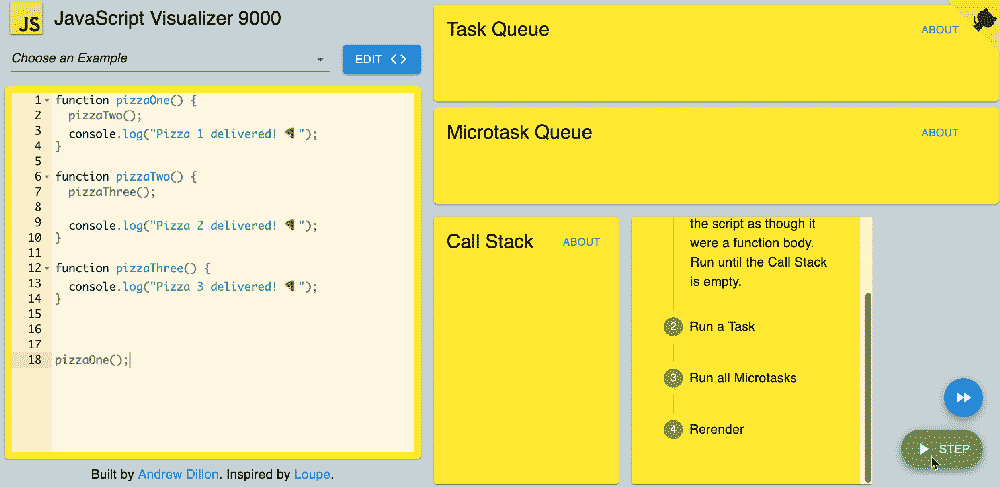This screenshot has height=487, width=1000.
Task: Collapse the pizzaThree function fold arrow
Action: pyautogui.click(x=47, y=268)
